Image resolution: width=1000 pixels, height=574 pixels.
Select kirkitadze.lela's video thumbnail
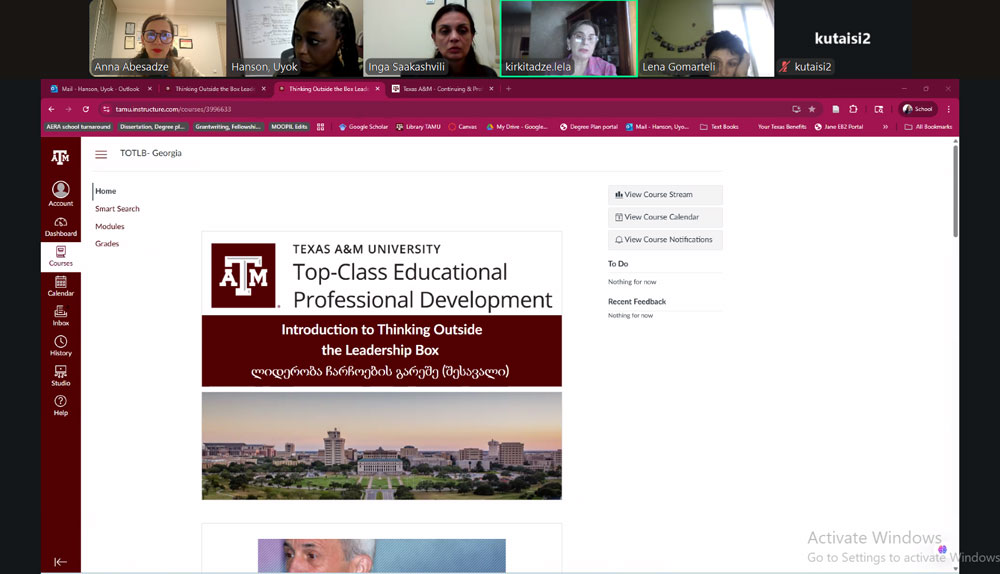coord(568,38)
